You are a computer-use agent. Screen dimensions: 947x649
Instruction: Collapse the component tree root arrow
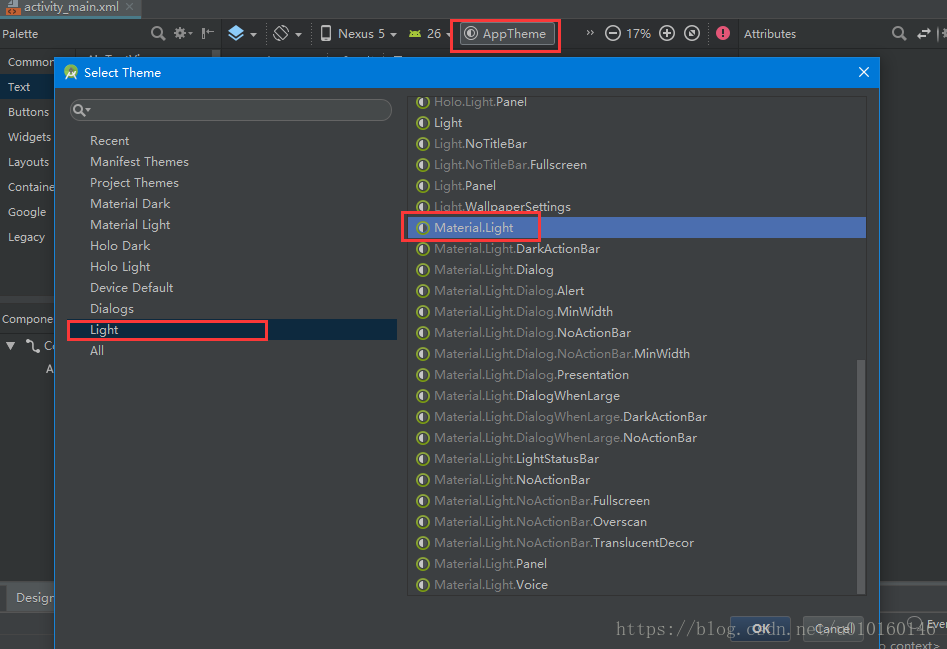[10, 346]
